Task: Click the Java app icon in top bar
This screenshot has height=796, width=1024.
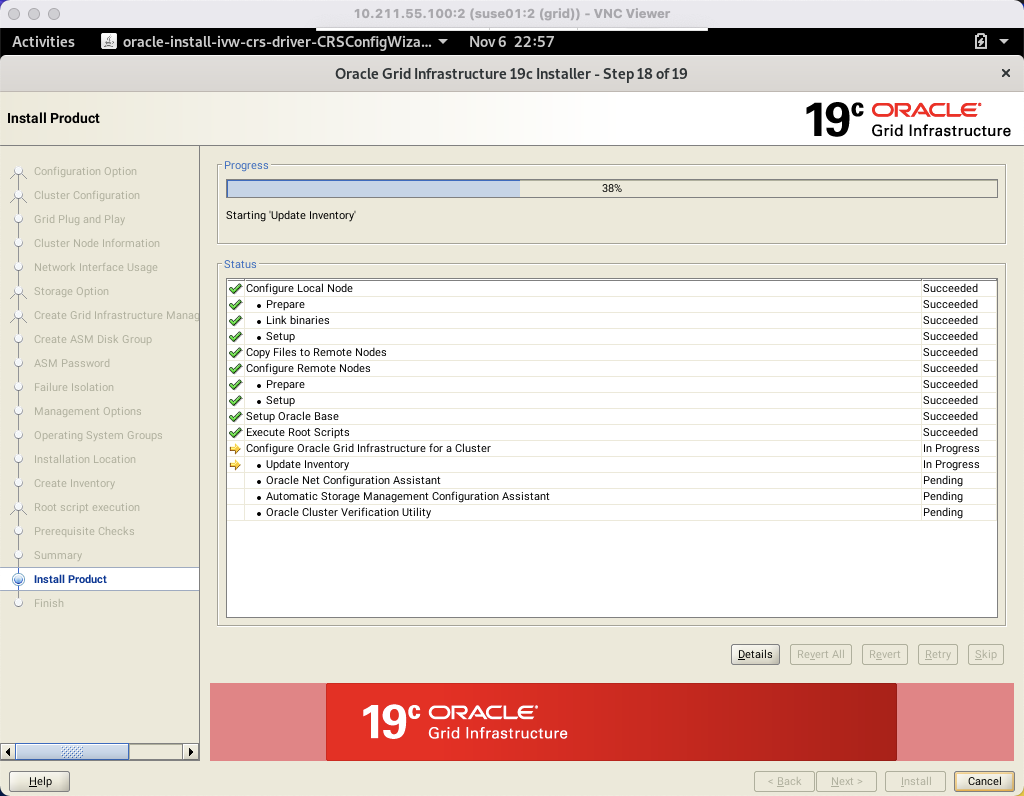Action: coord(109,41)
